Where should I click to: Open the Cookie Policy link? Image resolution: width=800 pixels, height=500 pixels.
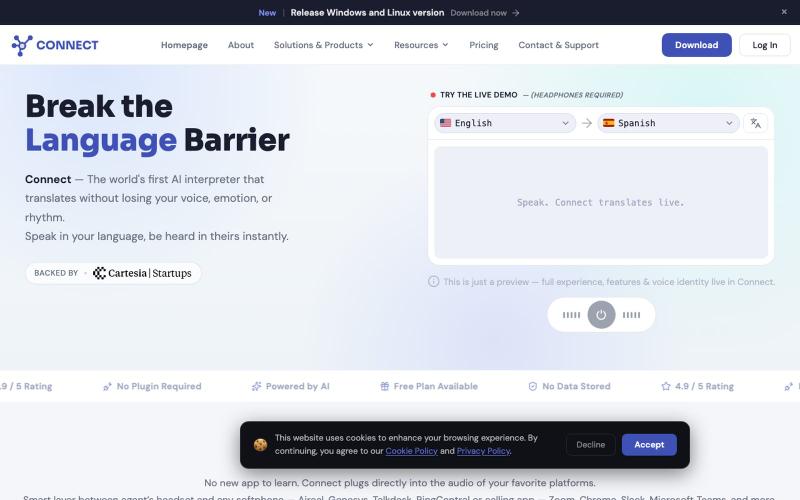[x=411, y=451]
